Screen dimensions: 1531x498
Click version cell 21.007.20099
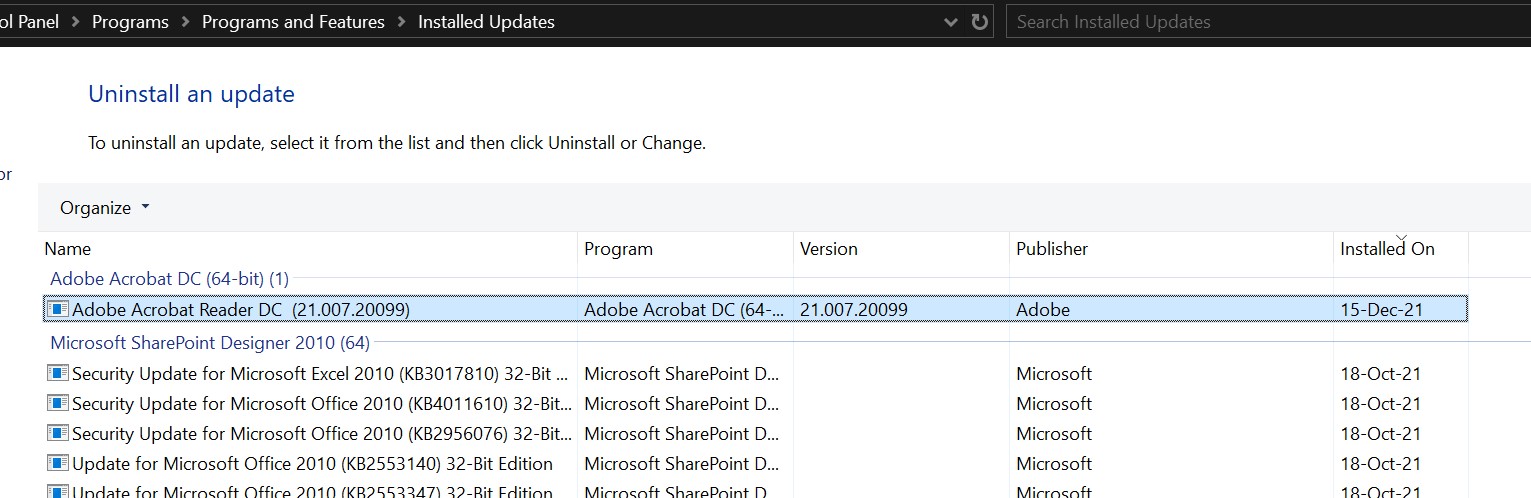854,310
